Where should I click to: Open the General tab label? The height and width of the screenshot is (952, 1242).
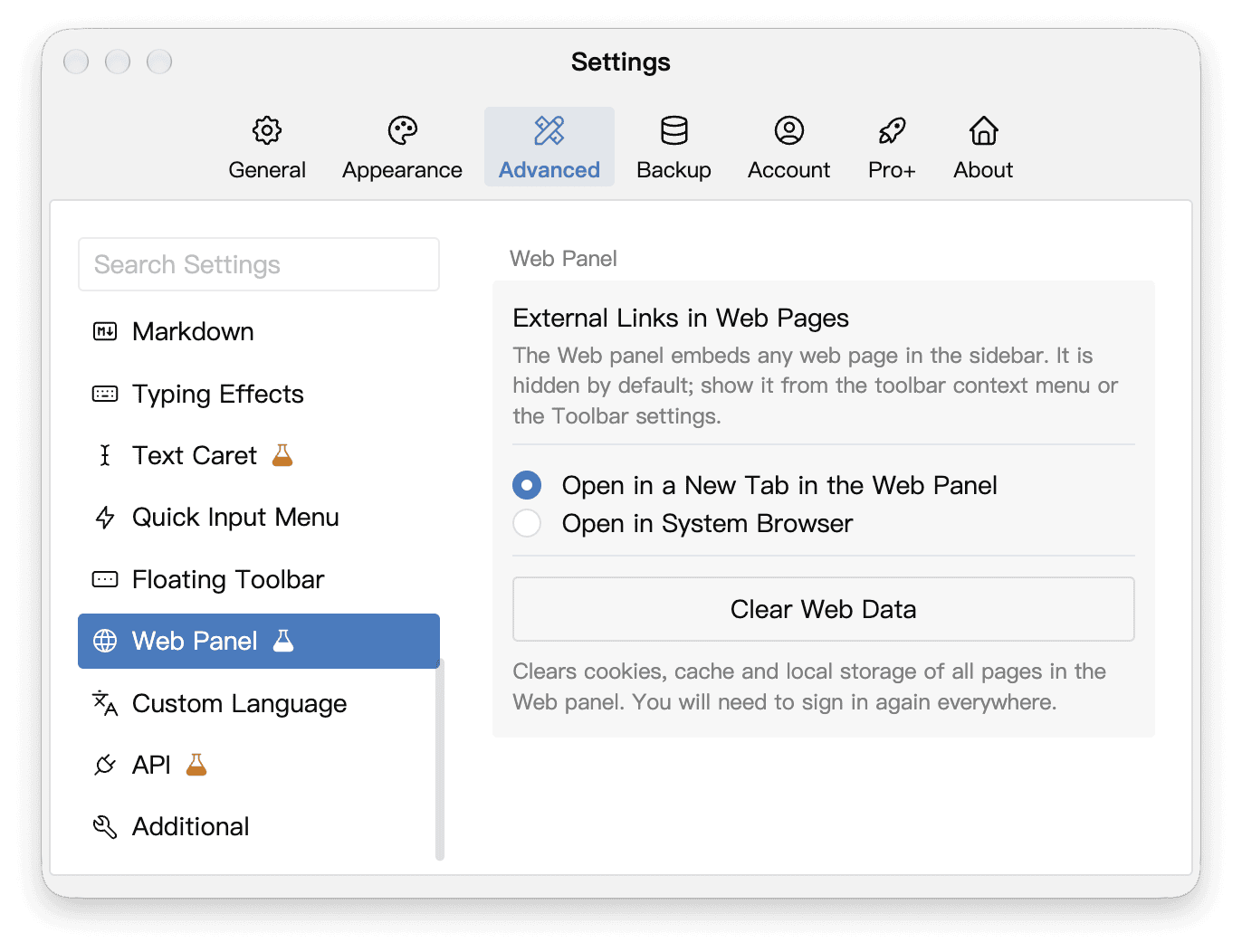tap(267, 170)
